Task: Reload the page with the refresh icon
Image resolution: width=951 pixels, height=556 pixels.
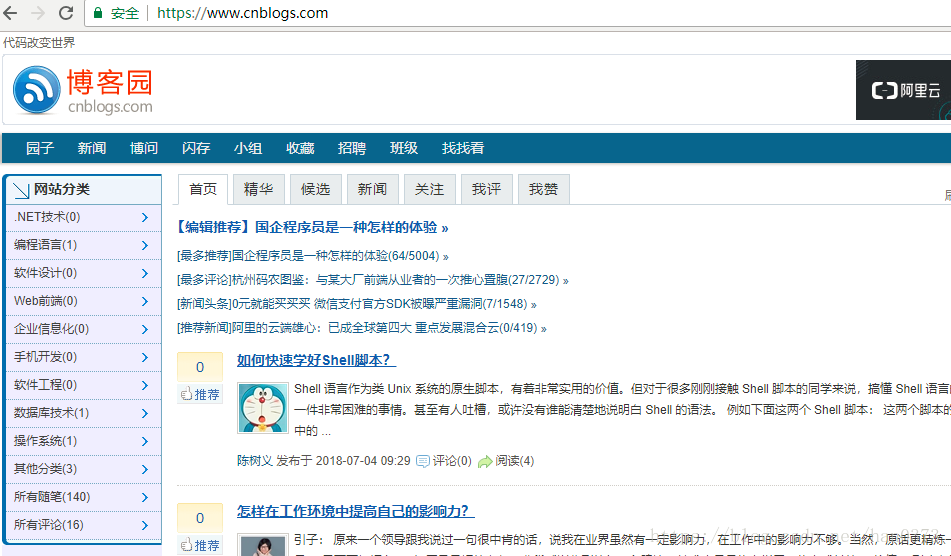Action: pos(66,13)
